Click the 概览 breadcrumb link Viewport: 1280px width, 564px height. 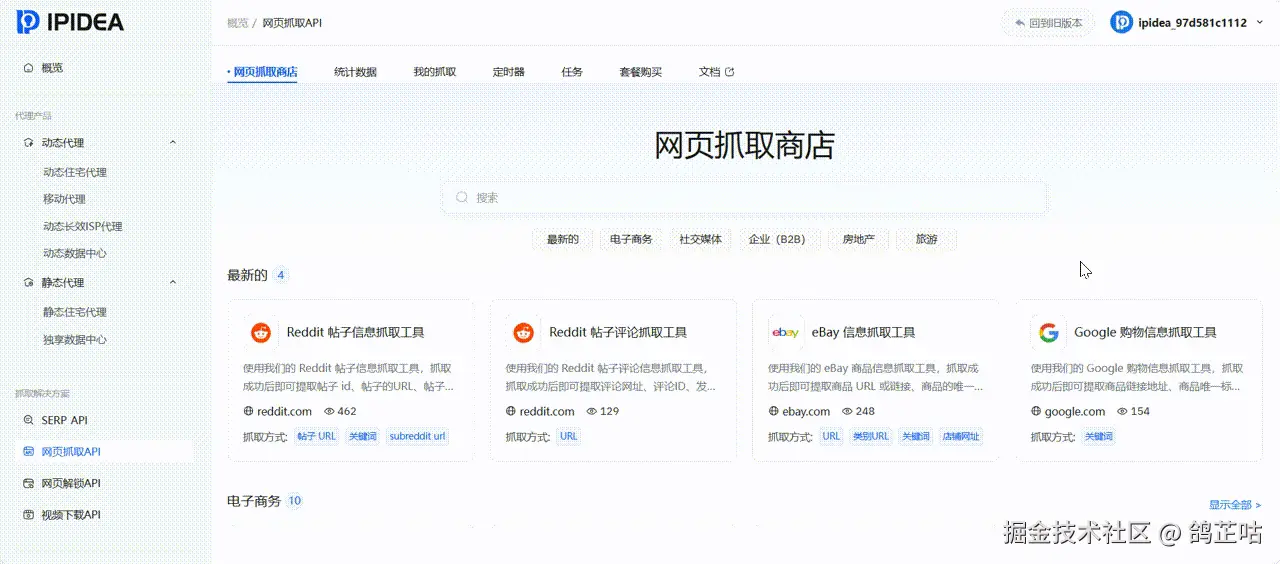(x=237, y=22)
